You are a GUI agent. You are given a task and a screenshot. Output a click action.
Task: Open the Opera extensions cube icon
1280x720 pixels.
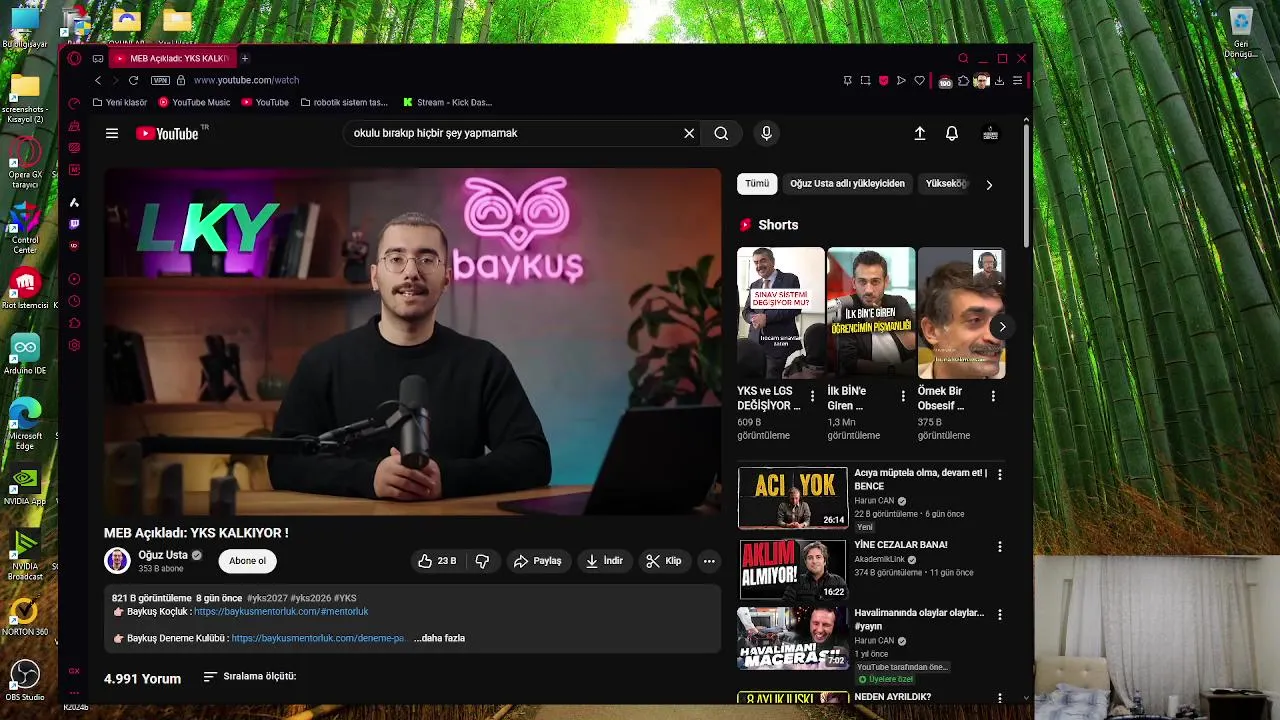[x=963, y=80]
